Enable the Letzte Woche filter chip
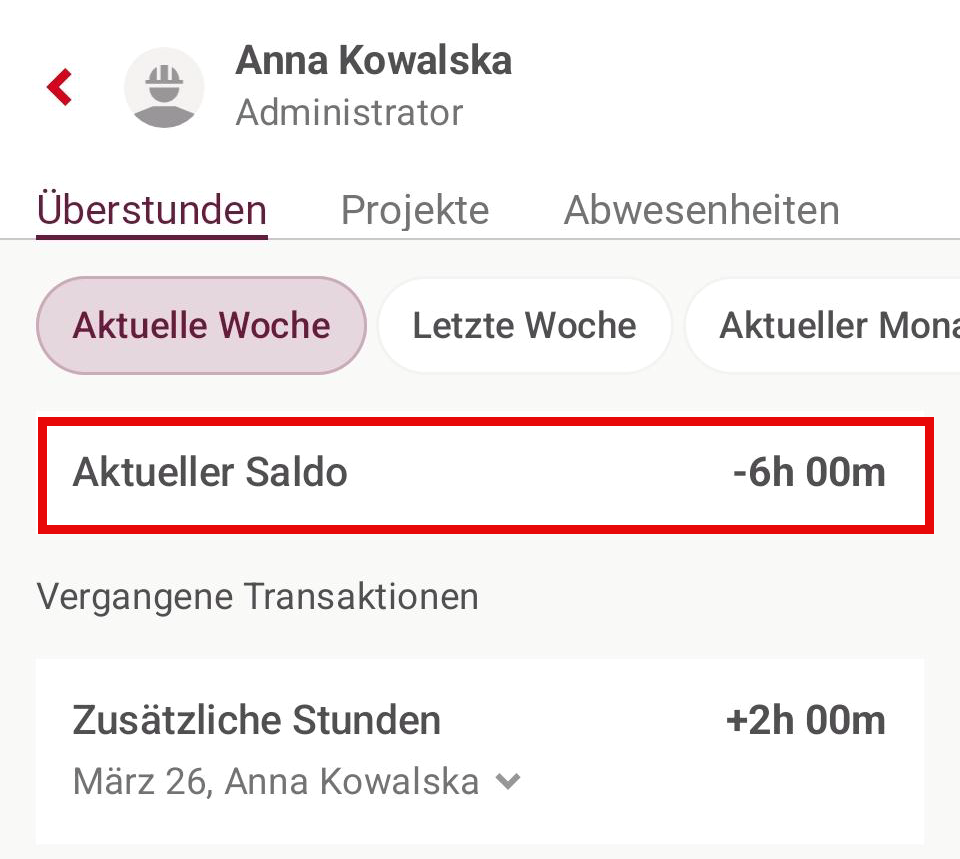960x859 pixels. pos(524,325)
